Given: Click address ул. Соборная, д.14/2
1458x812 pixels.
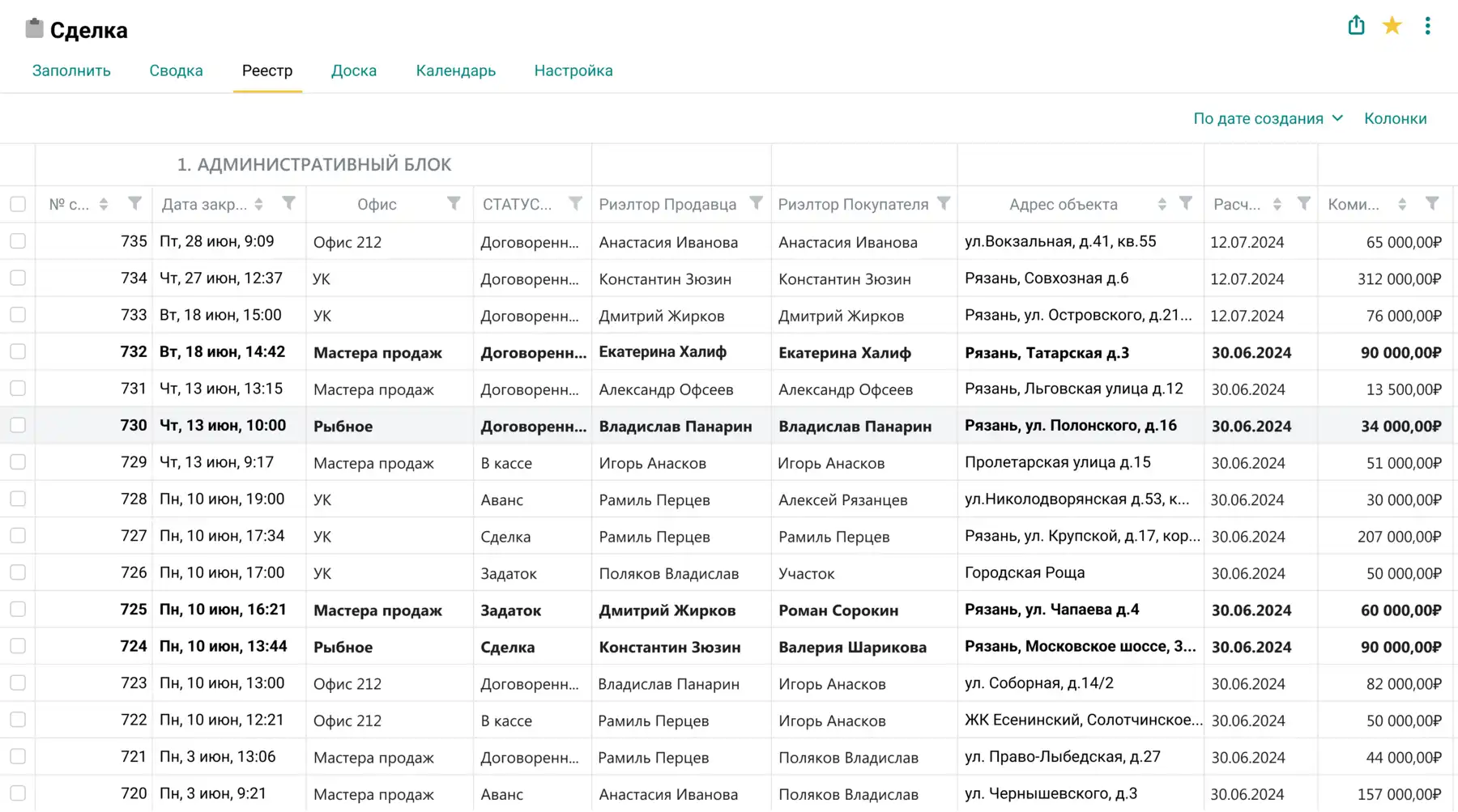Looking at the screenshot, I should [1038, 682].
